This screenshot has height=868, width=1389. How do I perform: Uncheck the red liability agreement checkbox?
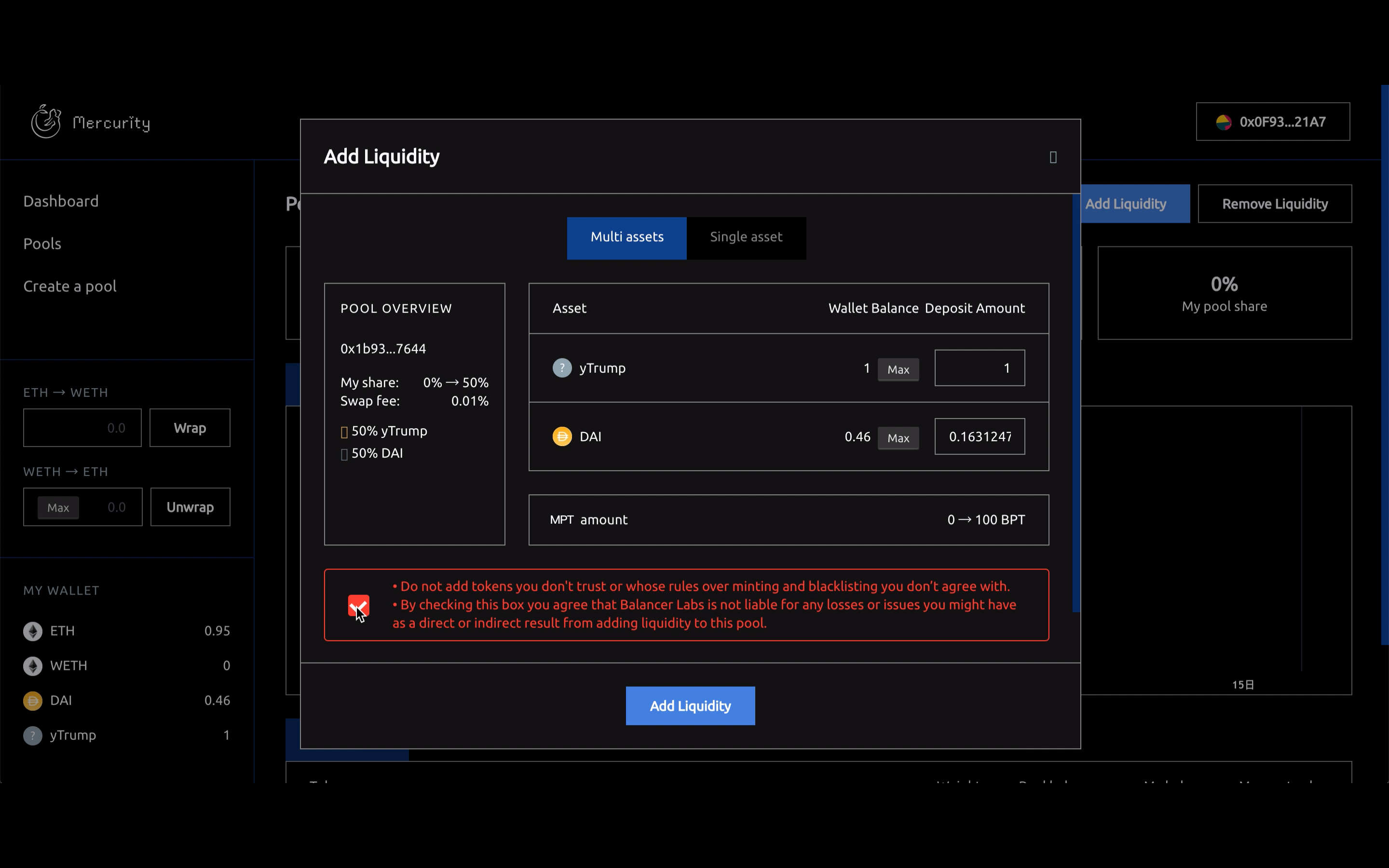point(359,605)
